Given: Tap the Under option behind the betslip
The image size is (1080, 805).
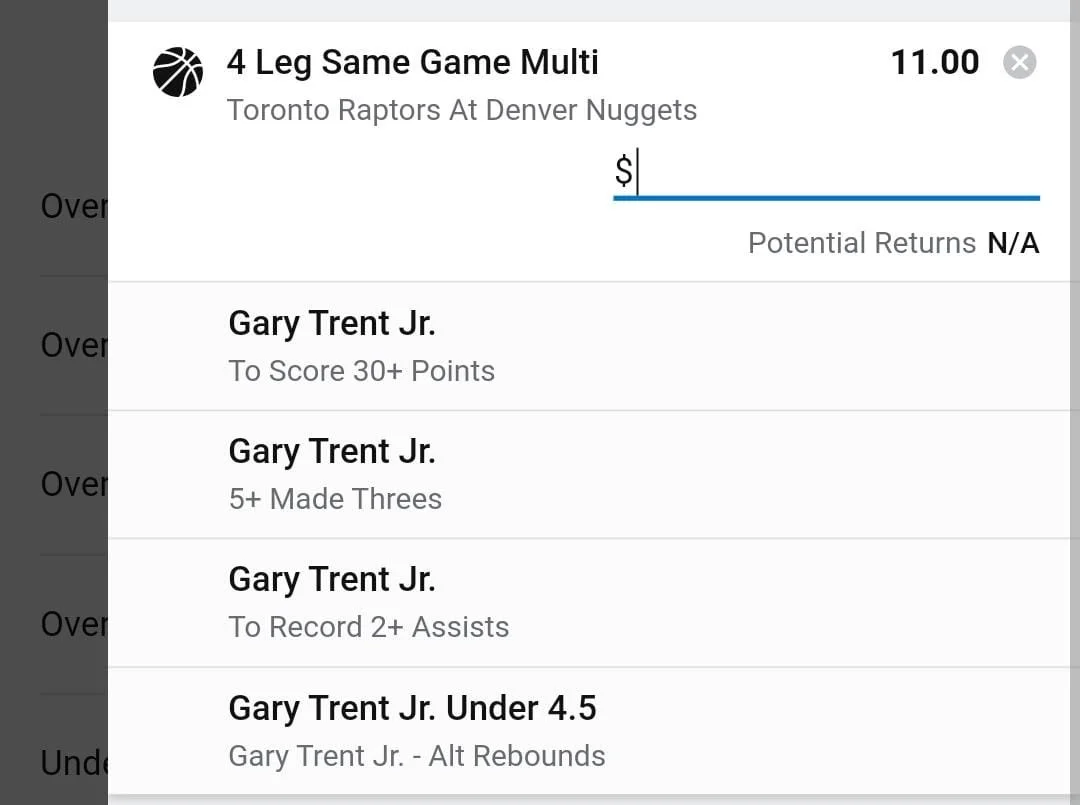Looking at the screenshot, I should [74, 763].
